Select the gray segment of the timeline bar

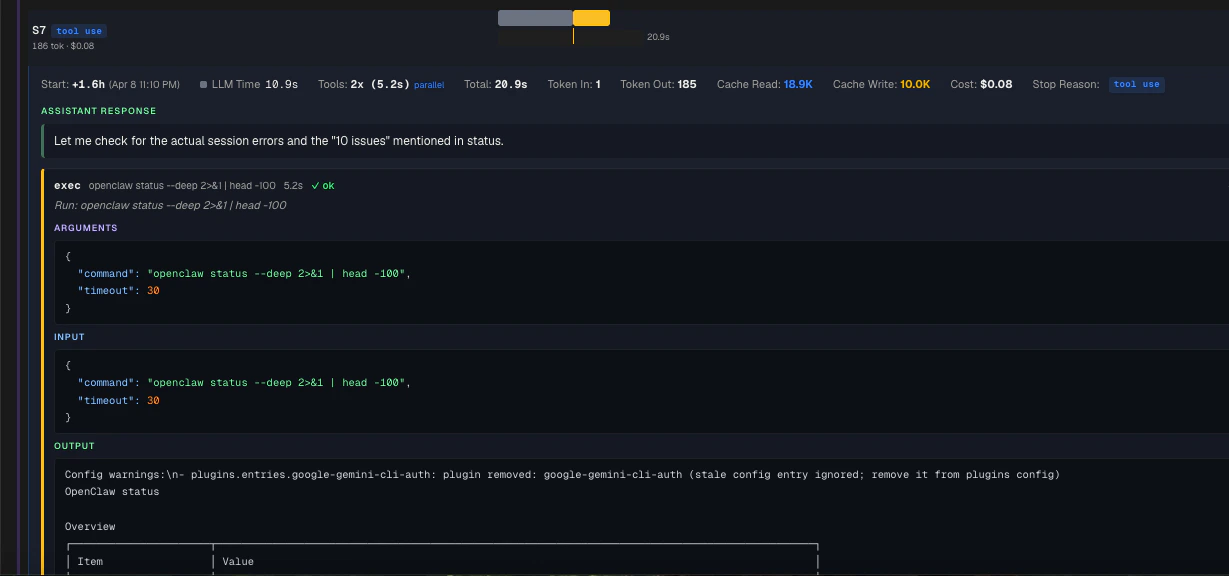point(535,18)
